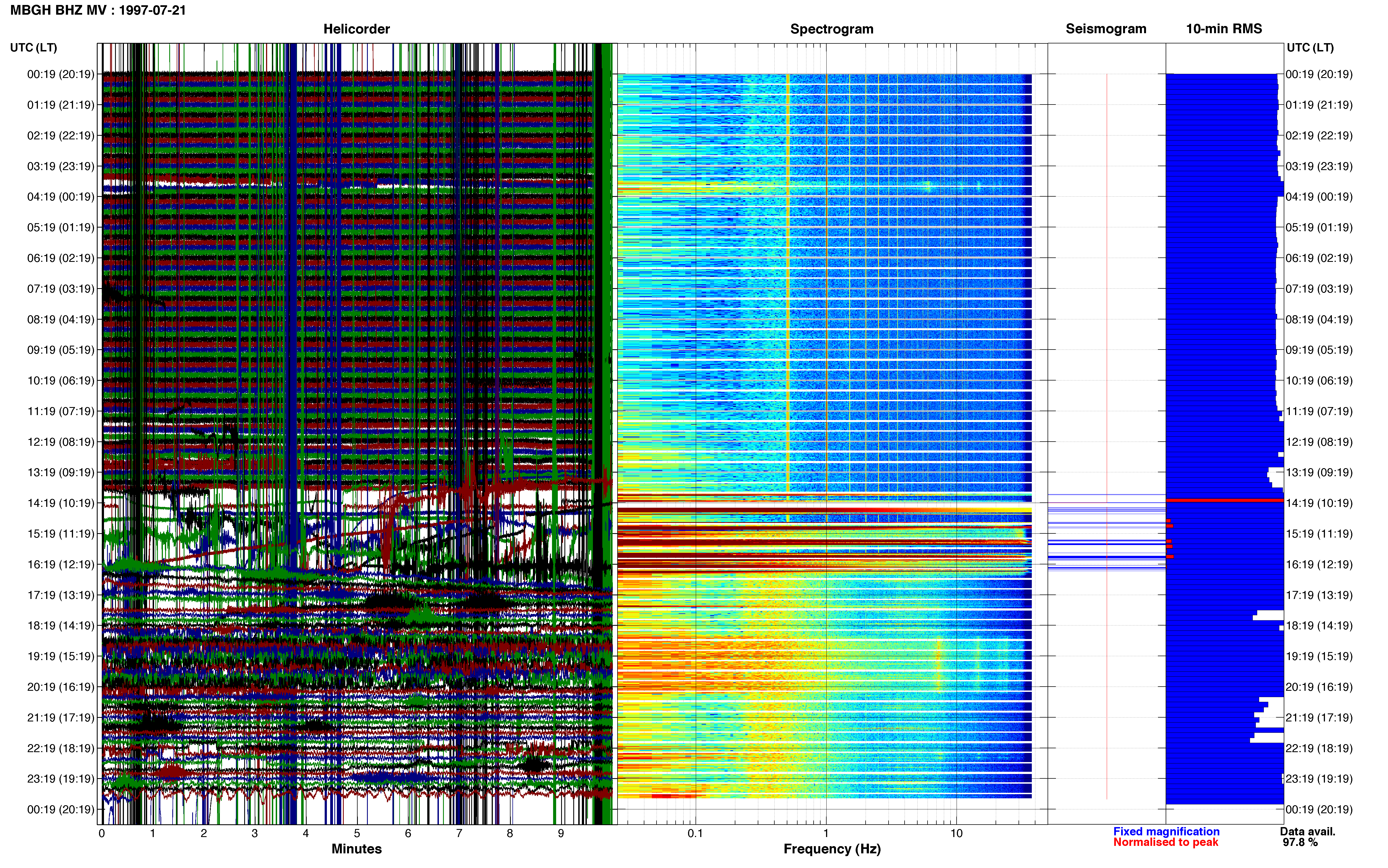Viewport: 1388px width, 868px height.
Task: Click Helicorder-side time label "04:19 (00:19)"
Action: (61, 197)
